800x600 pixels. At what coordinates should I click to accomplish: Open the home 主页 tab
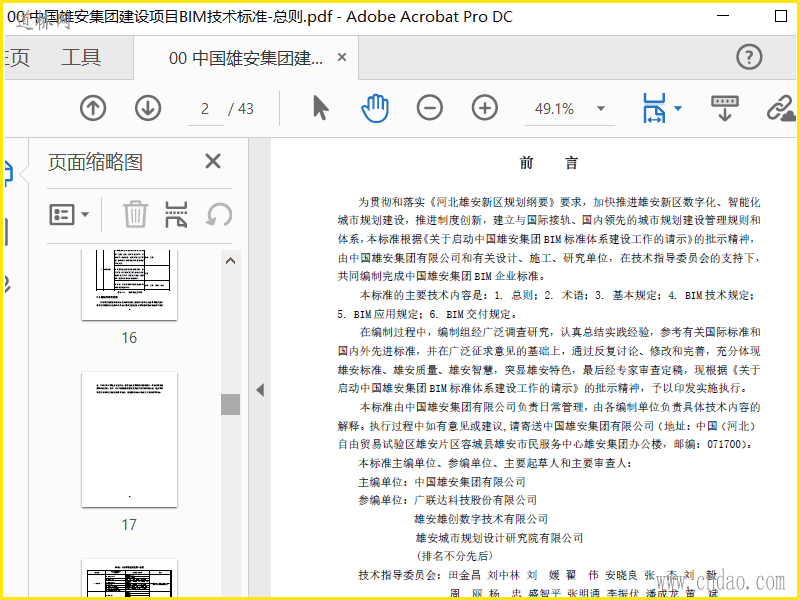(16, 58)
